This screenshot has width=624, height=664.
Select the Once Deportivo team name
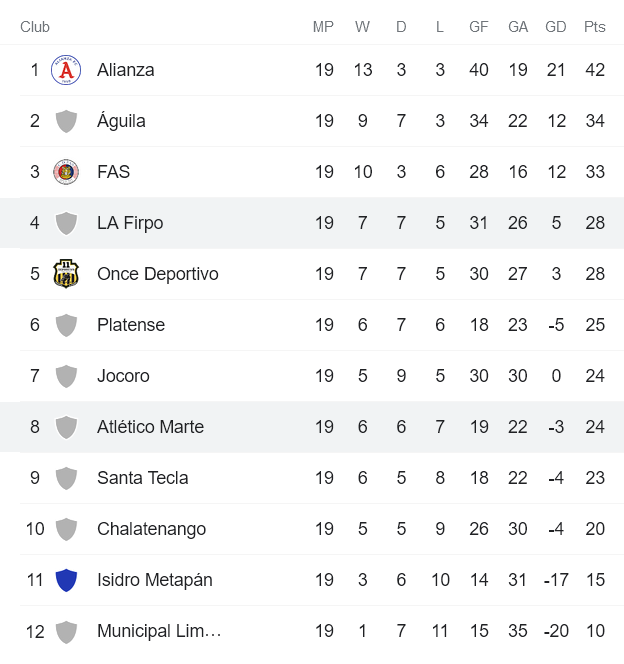pyautogui.click(x=158, y=274)
